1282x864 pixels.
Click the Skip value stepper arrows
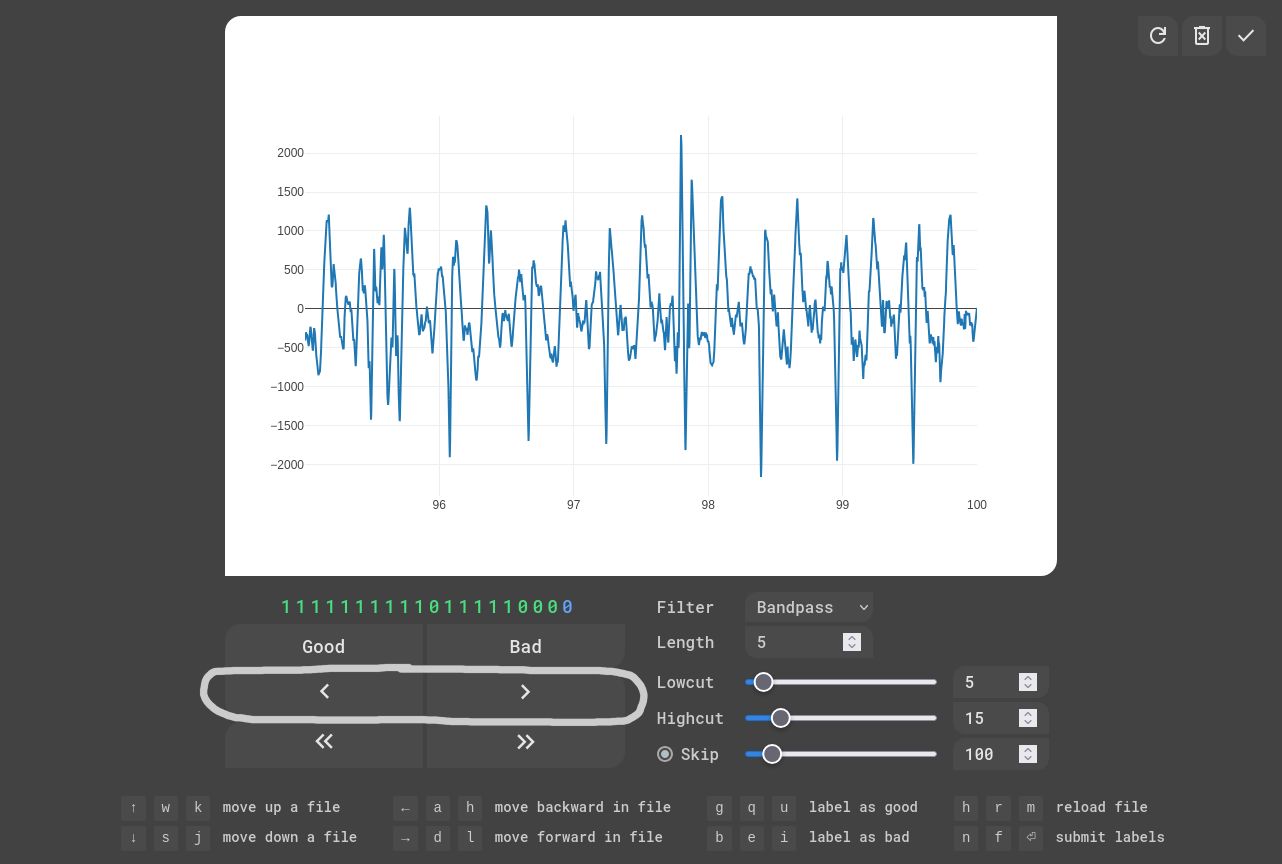pos(1027,754)
